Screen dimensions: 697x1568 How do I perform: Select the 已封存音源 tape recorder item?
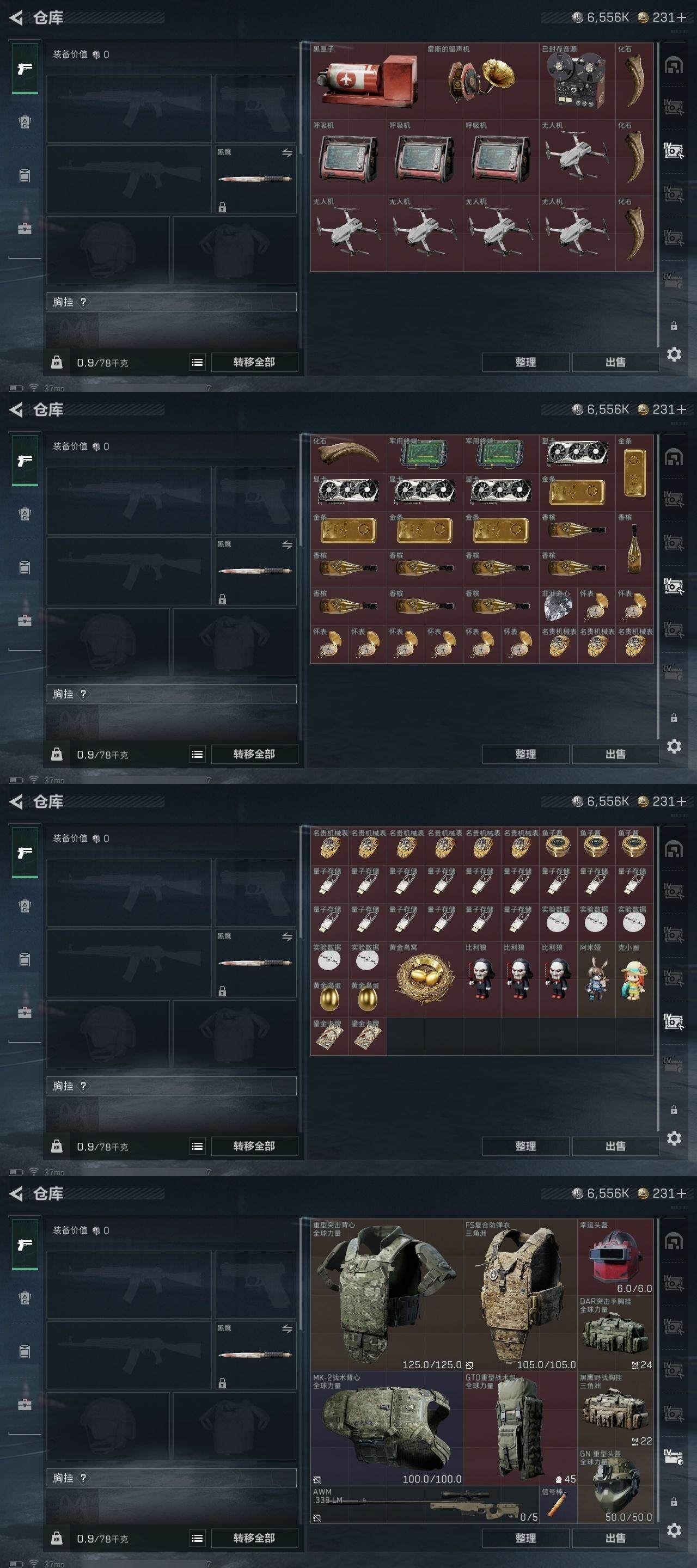point(577,81)
